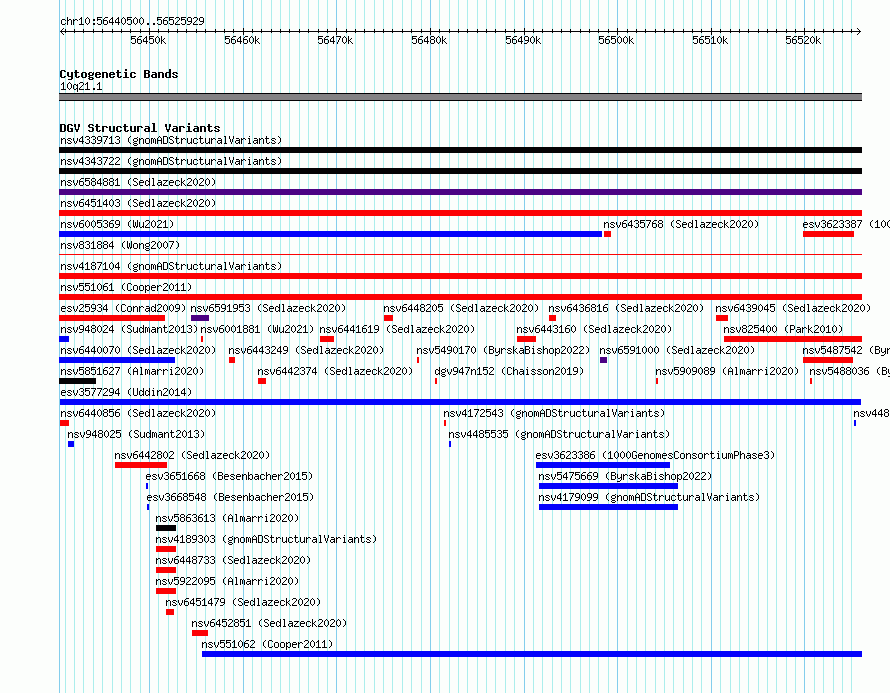Click red bar under nsv6442802
Image resolution: width=890 pixels, height=693 pixels.
(x=141, y=465)
